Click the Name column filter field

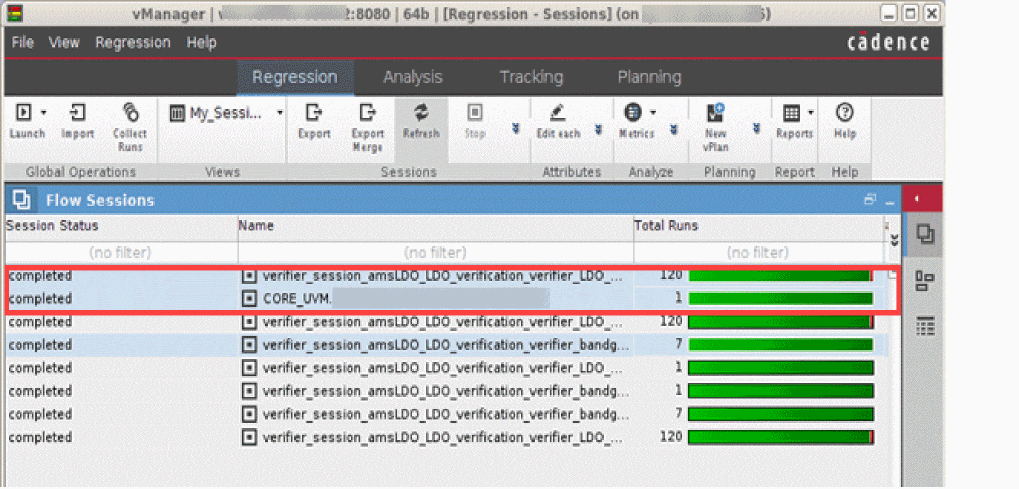435,252
